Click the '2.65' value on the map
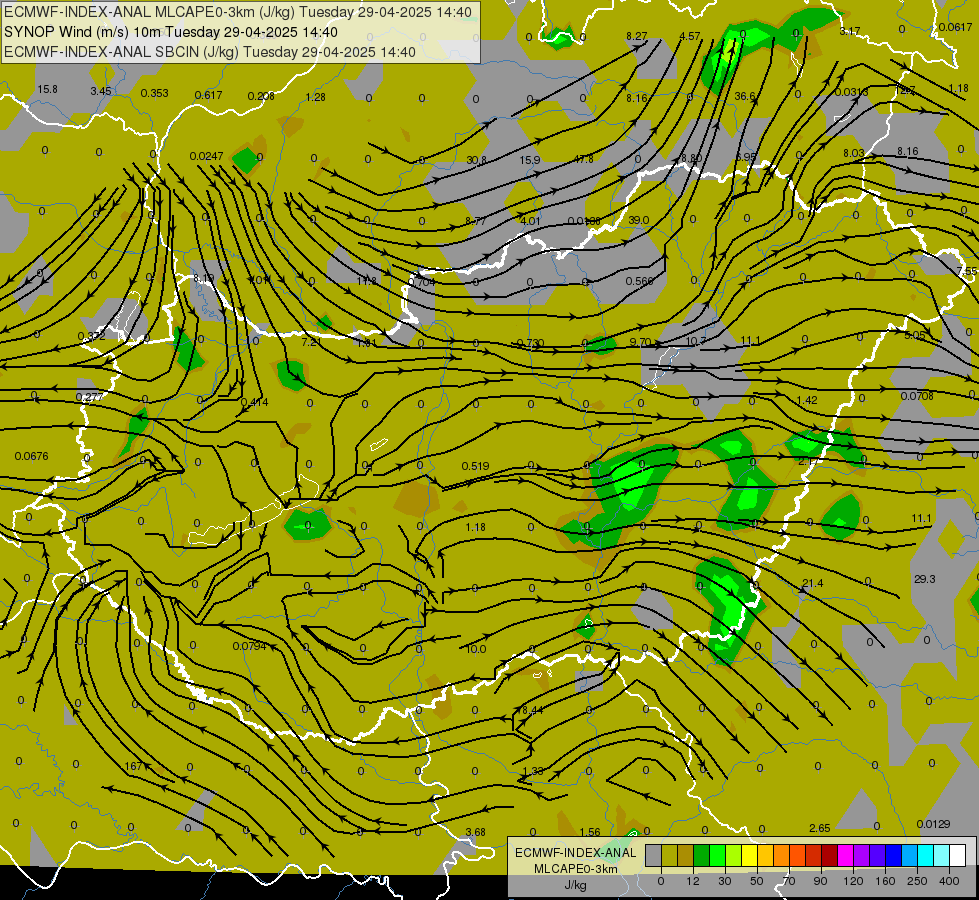Screen dimensions: 979x900 coord(819,828)
